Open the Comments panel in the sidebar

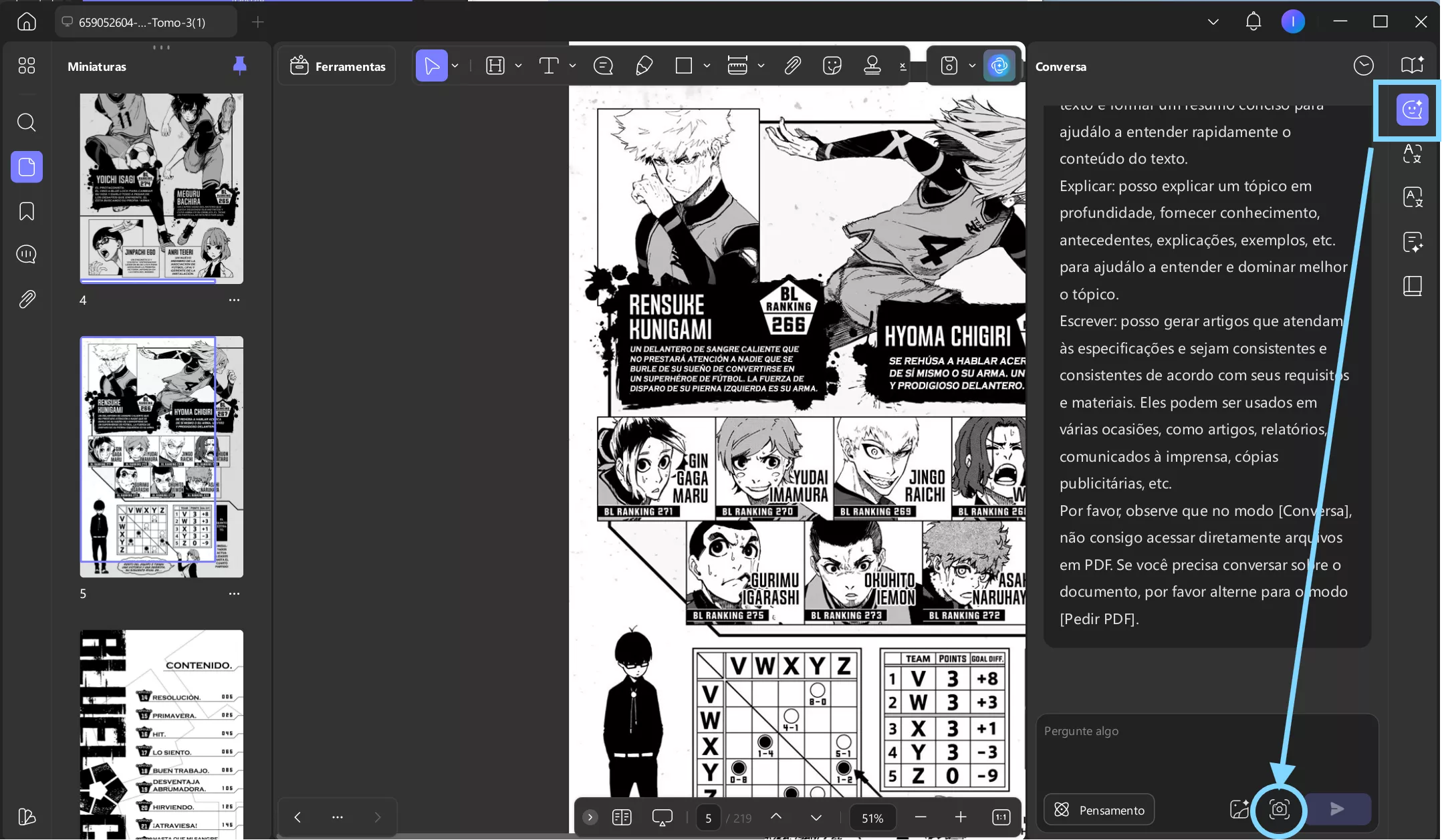pyautogui.click(x=26, y=255)
